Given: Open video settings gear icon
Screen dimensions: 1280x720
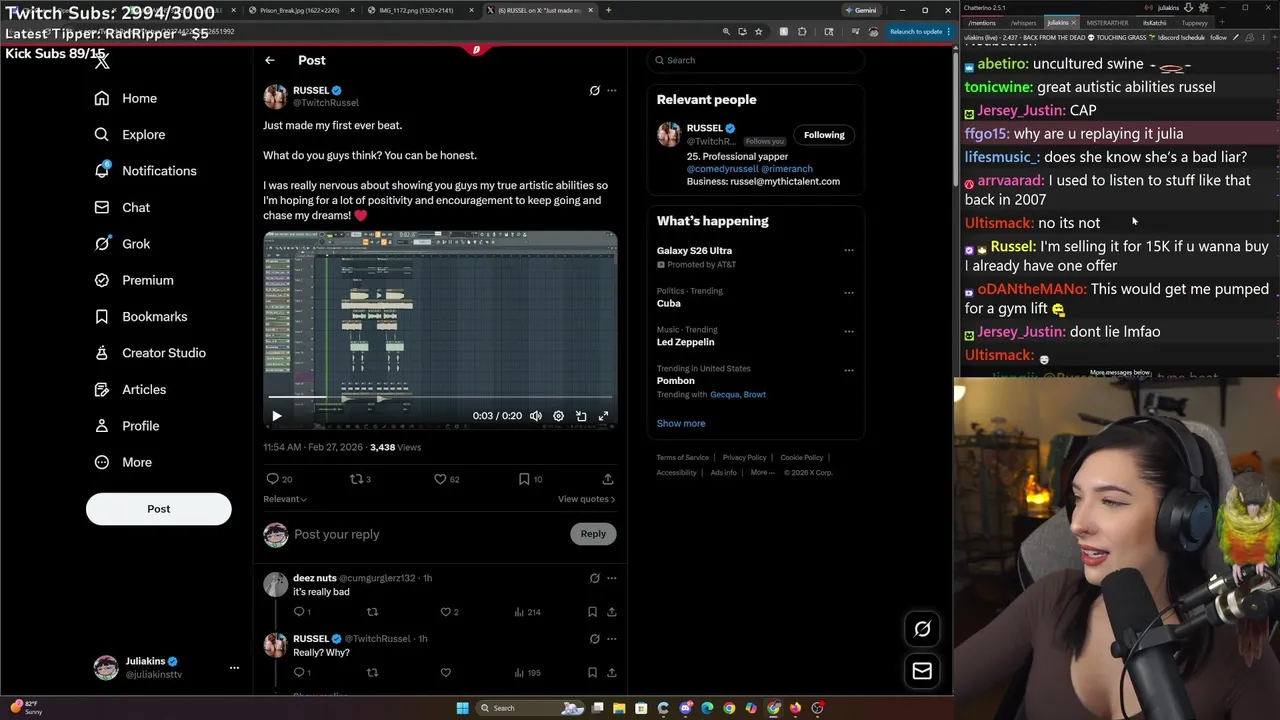Looking at the screenshot, I should (558, 416).
